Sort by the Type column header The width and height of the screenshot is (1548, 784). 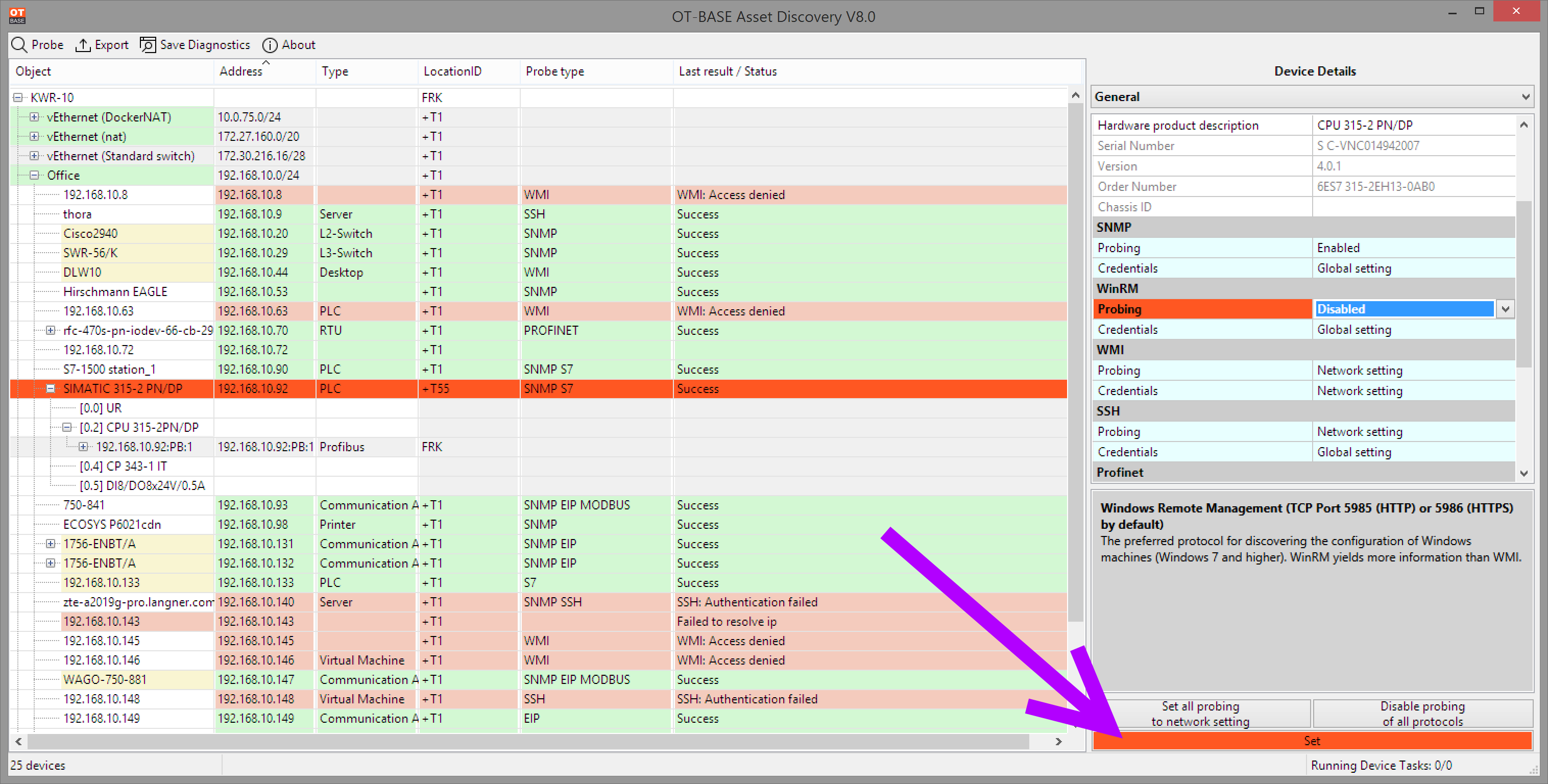367,71
